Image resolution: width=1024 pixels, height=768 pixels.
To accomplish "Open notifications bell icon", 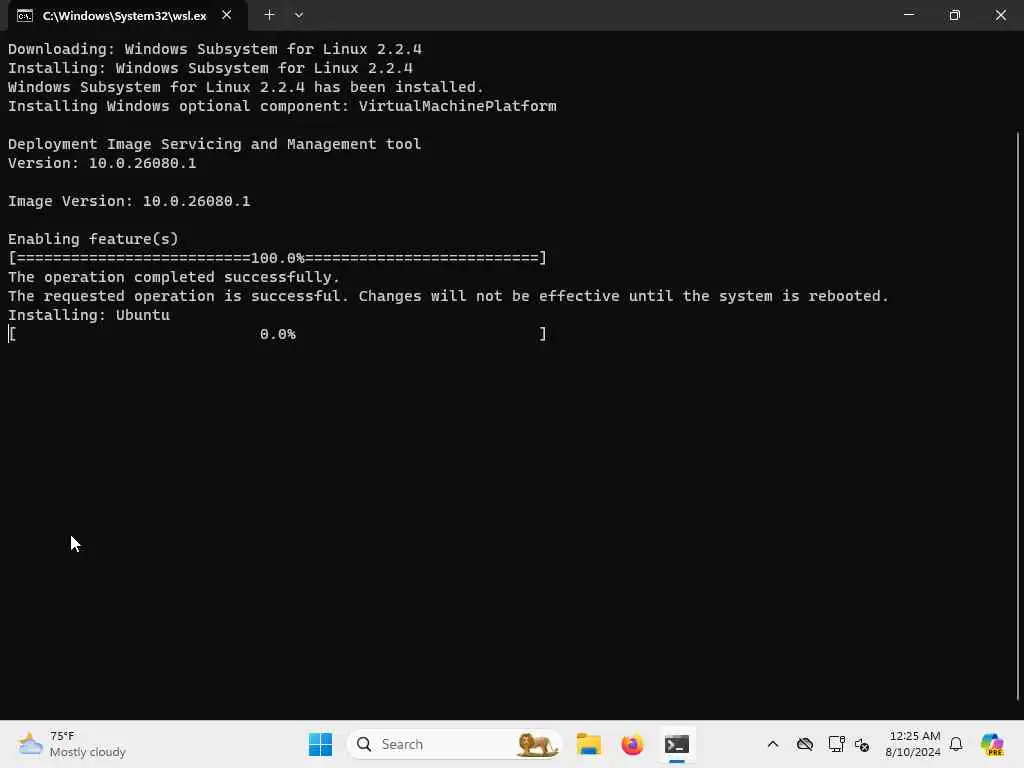I will (x=956, y=744).
